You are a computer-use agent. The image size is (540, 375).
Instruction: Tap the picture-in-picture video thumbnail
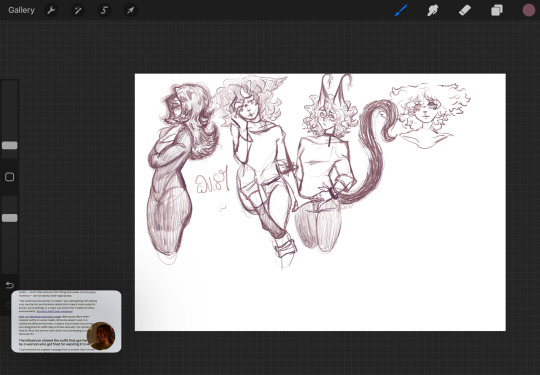point(66,321)
